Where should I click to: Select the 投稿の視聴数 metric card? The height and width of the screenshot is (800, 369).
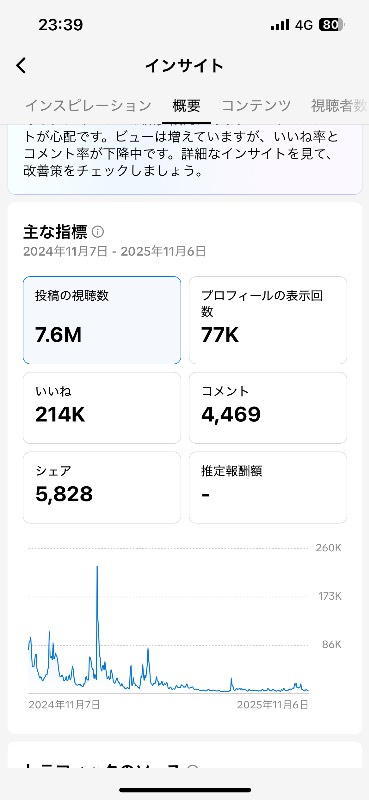click(102, 320)
